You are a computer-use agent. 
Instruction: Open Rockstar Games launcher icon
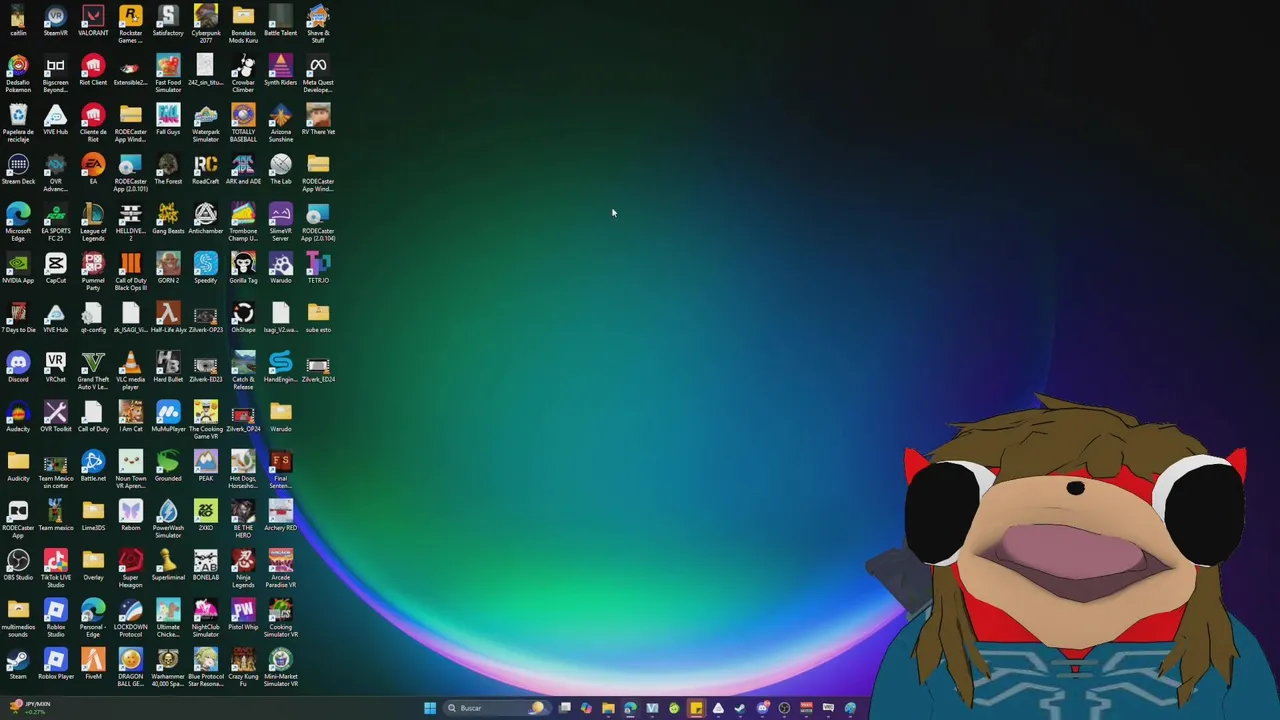130,24
